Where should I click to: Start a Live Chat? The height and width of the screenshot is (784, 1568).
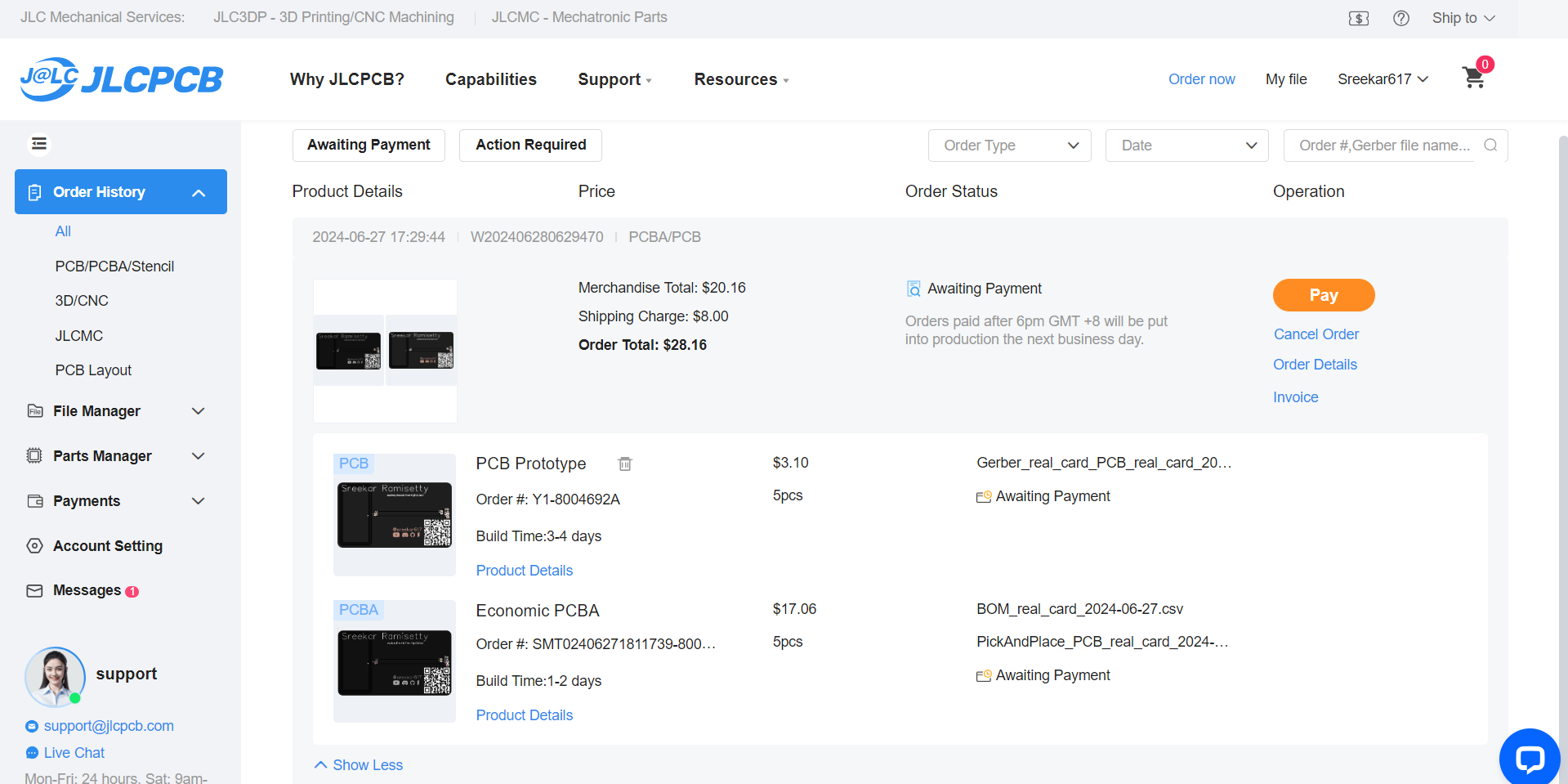74,753
